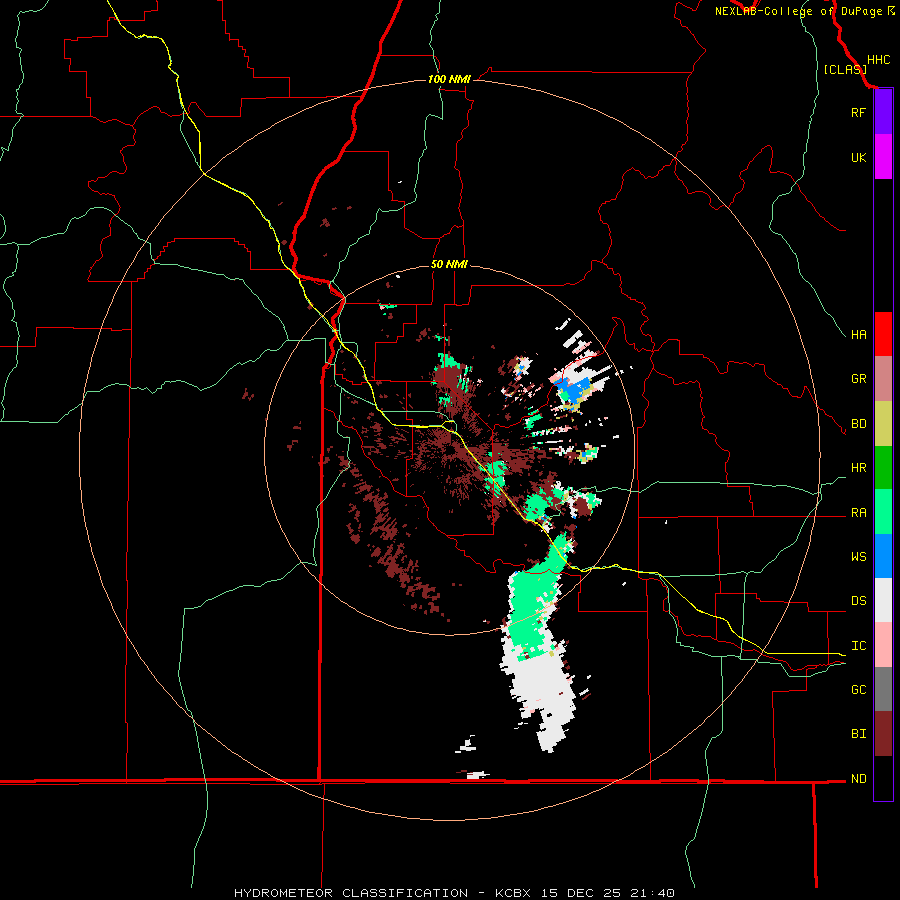Click the 'HA' legend label
Image resolution: width=900 pixels, height=900 pixels.
[x=858, y=334]
